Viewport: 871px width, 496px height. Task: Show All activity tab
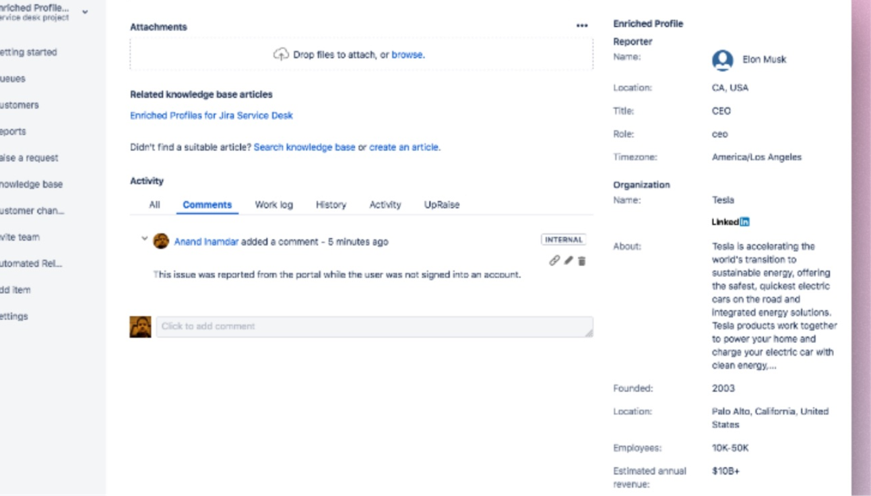click(x=154, y=205)
